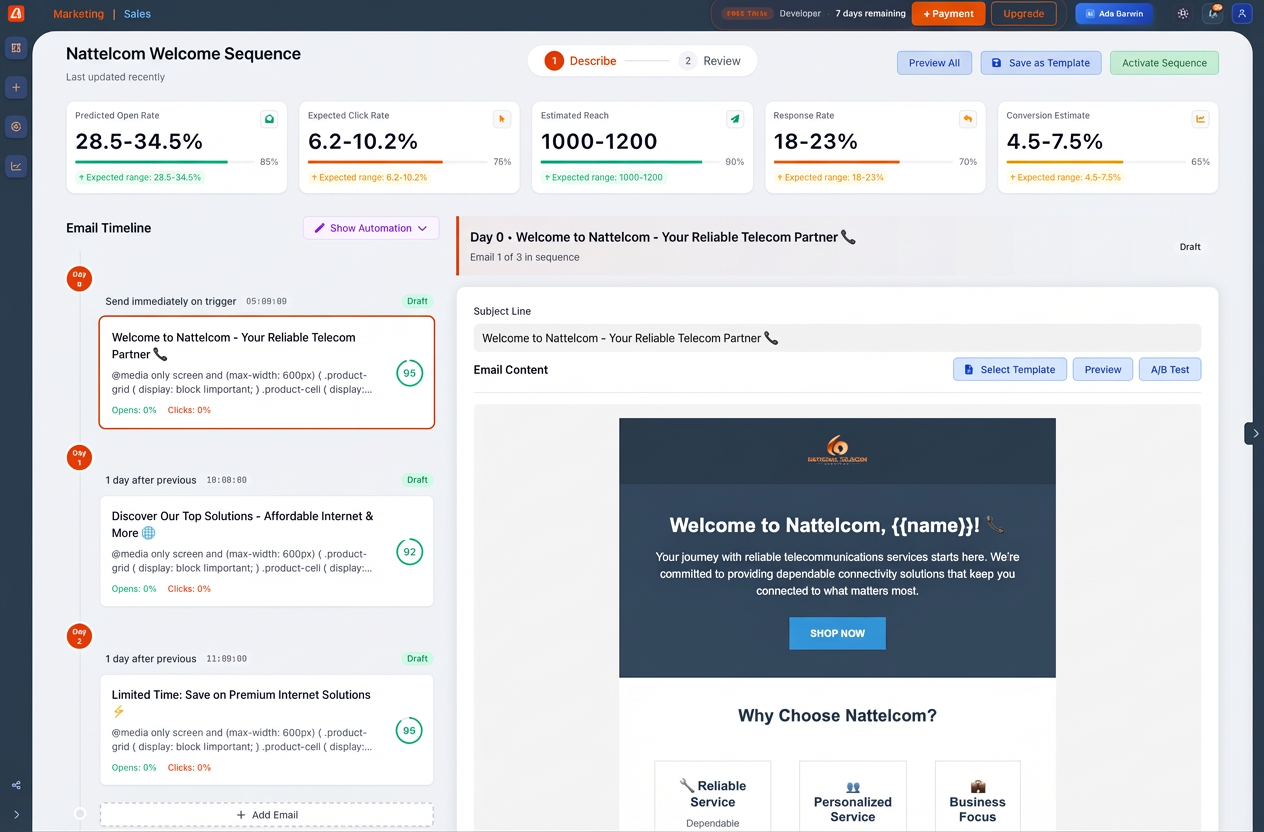Switch to the Sales tab
The width and height of the screenshot is (1264, 832).
[138, 14]
